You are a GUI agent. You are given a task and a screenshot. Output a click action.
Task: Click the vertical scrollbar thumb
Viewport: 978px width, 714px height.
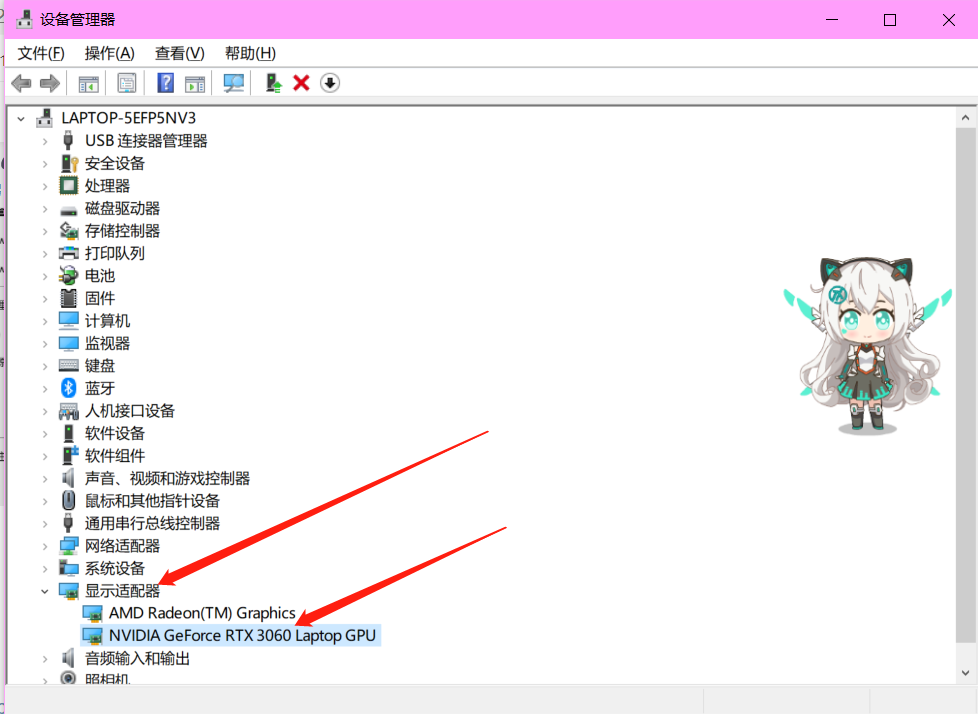coord(966,385)
